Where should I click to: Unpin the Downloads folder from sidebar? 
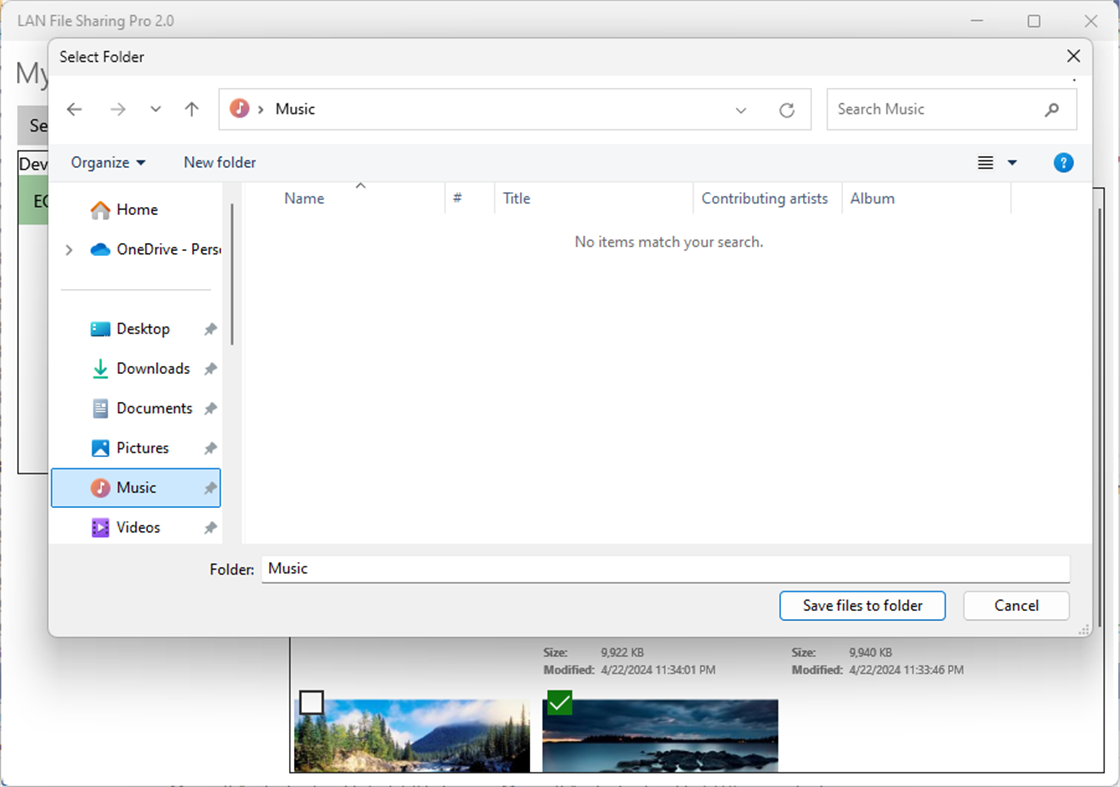pos(210,368)
